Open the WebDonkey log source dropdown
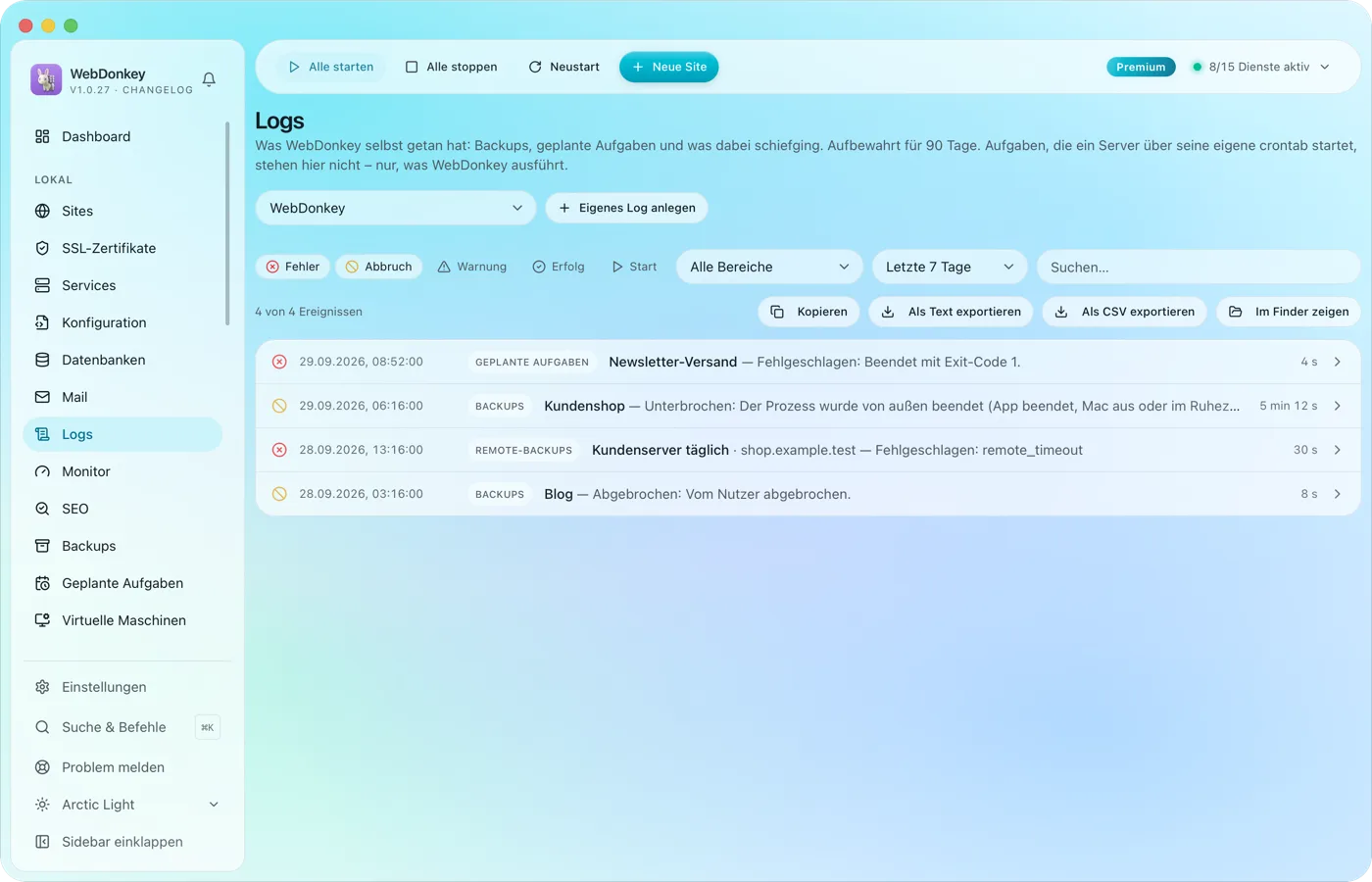This screenshot has height=882, width=1372. point(396,208)
